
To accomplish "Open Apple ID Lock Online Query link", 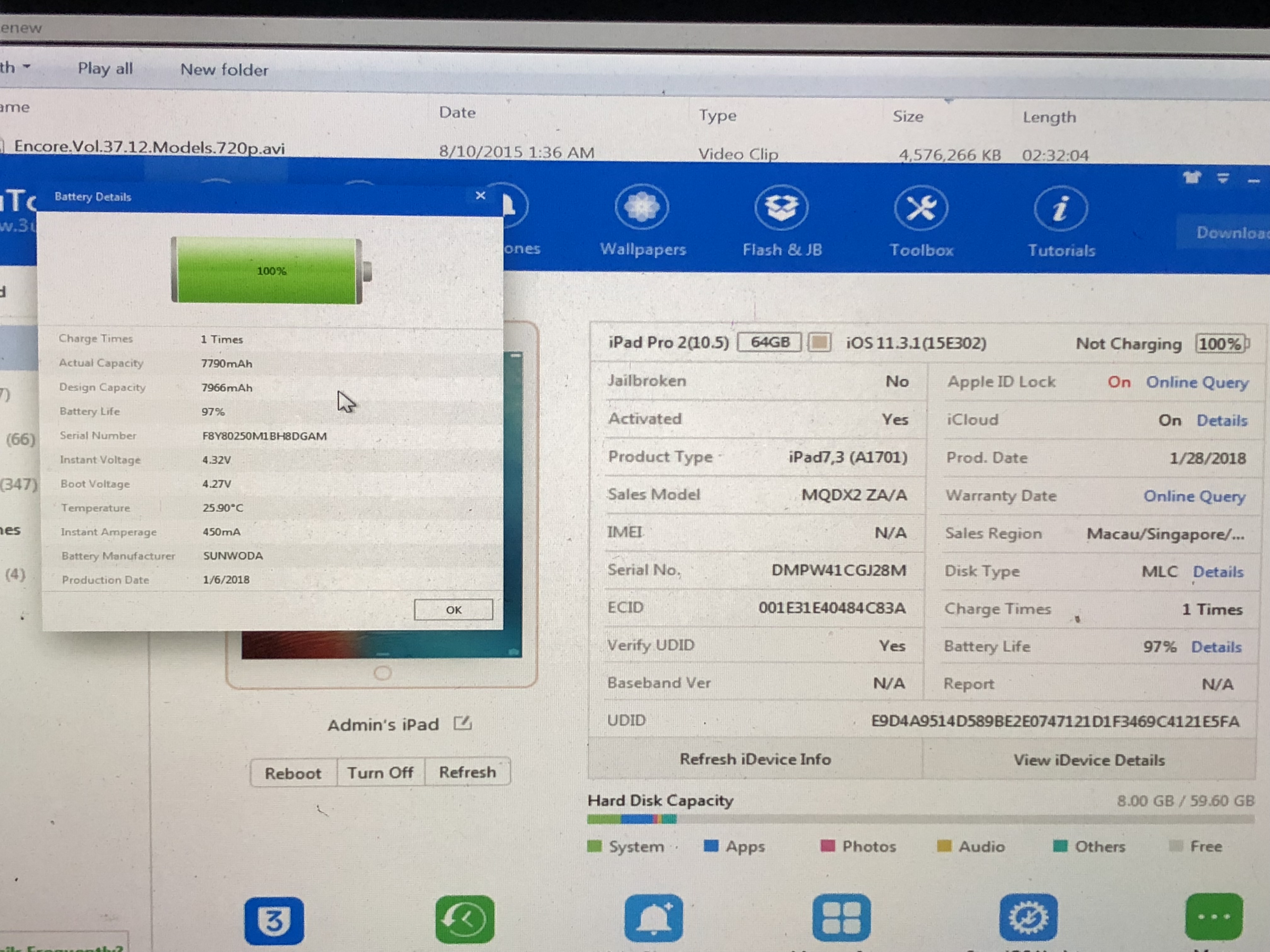I will click(1197, 382).
